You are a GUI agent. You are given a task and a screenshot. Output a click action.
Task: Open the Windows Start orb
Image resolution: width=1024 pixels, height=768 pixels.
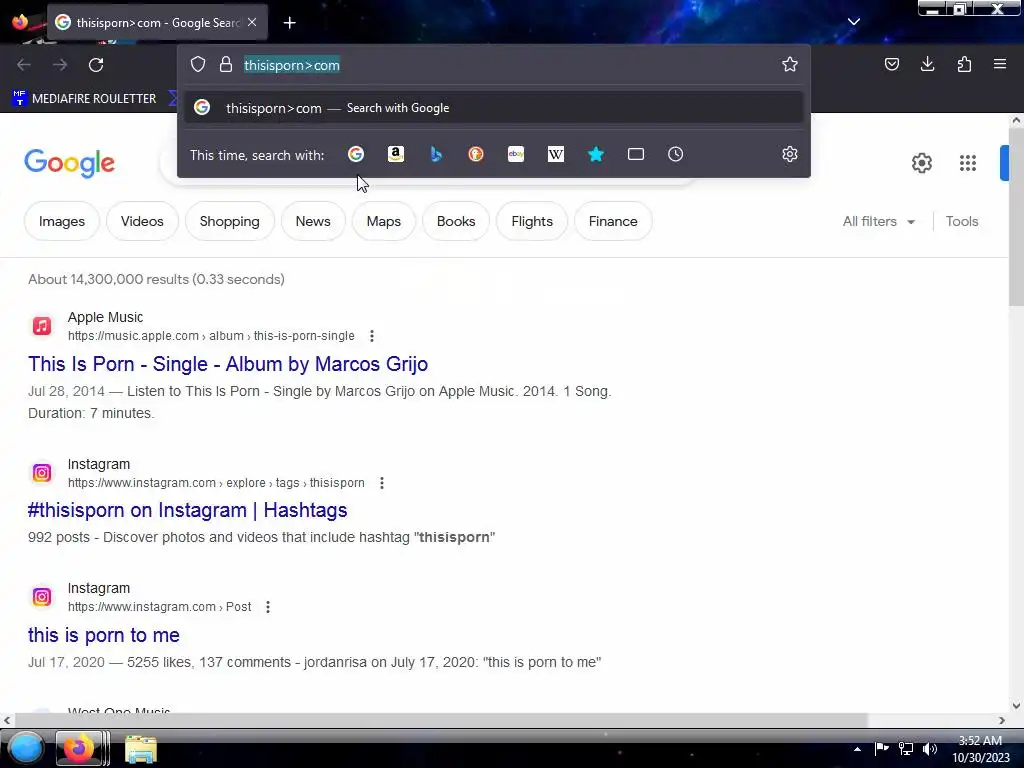coord(25,748)
